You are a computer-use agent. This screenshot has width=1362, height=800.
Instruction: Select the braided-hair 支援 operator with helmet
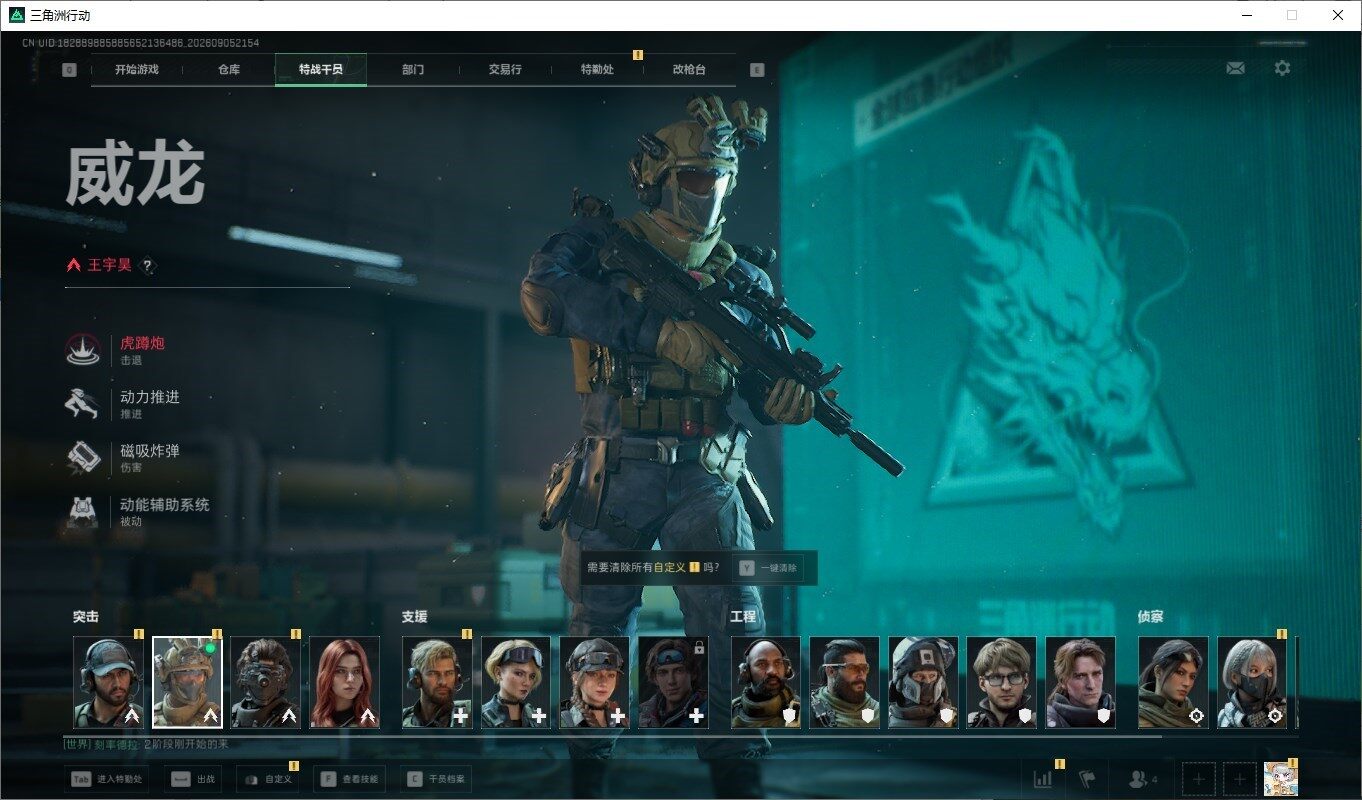click(595, 682)
